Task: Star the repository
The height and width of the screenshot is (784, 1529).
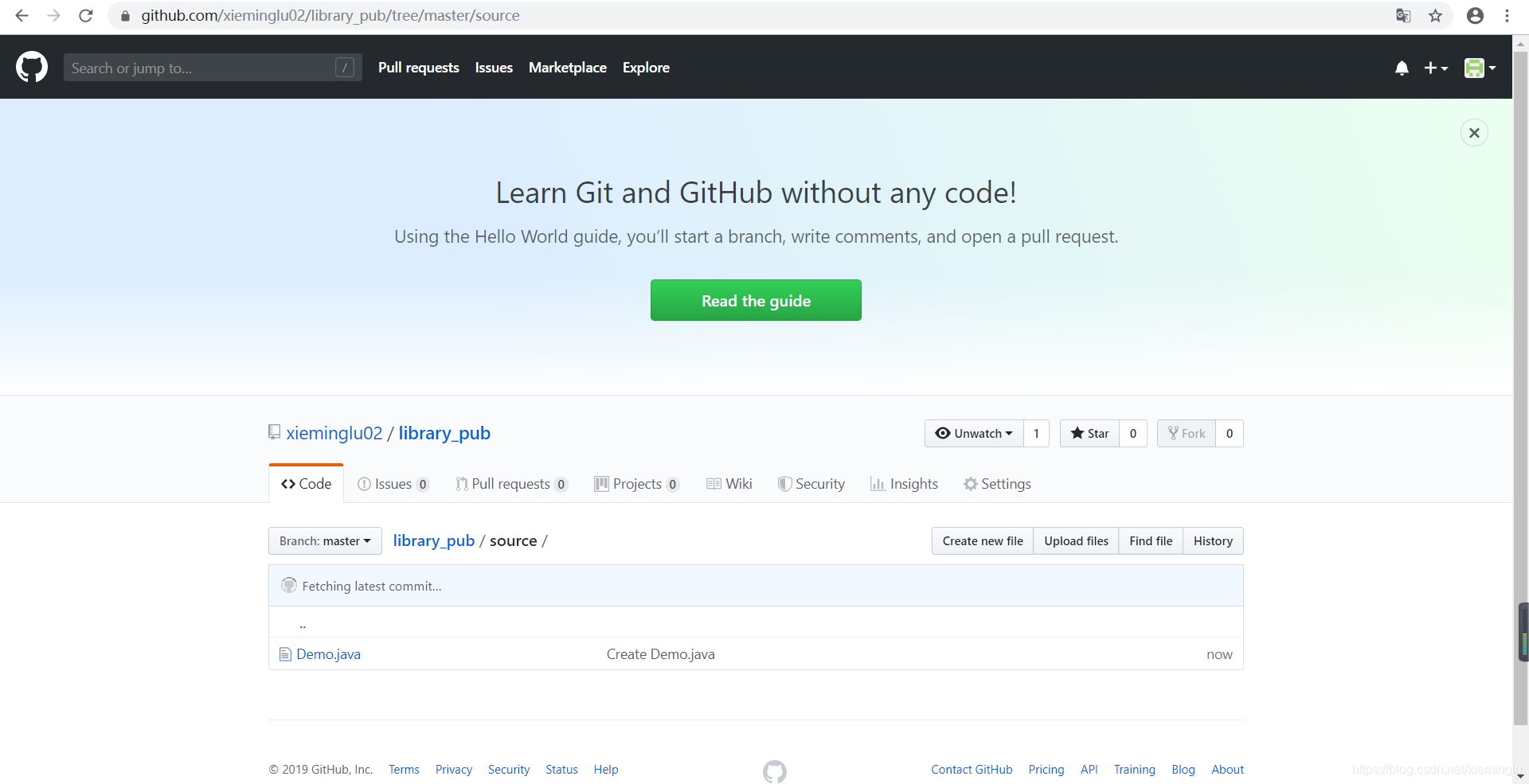Action: click(1089, 433)
